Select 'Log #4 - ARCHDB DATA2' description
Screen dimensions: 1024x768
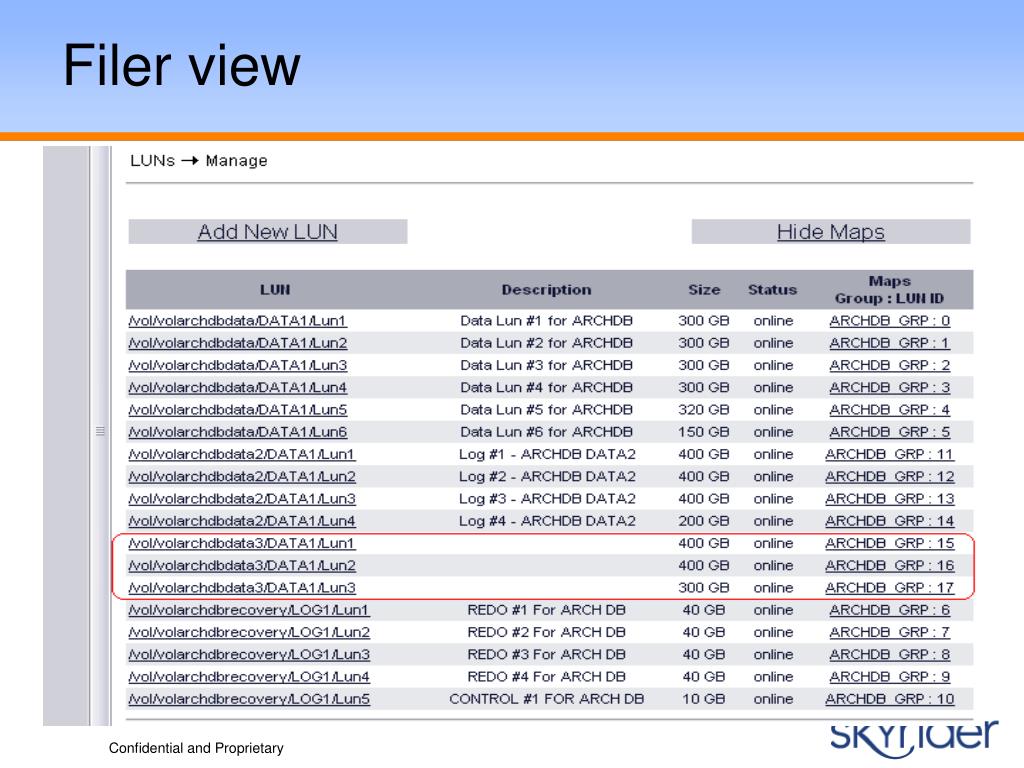point(547,520)
